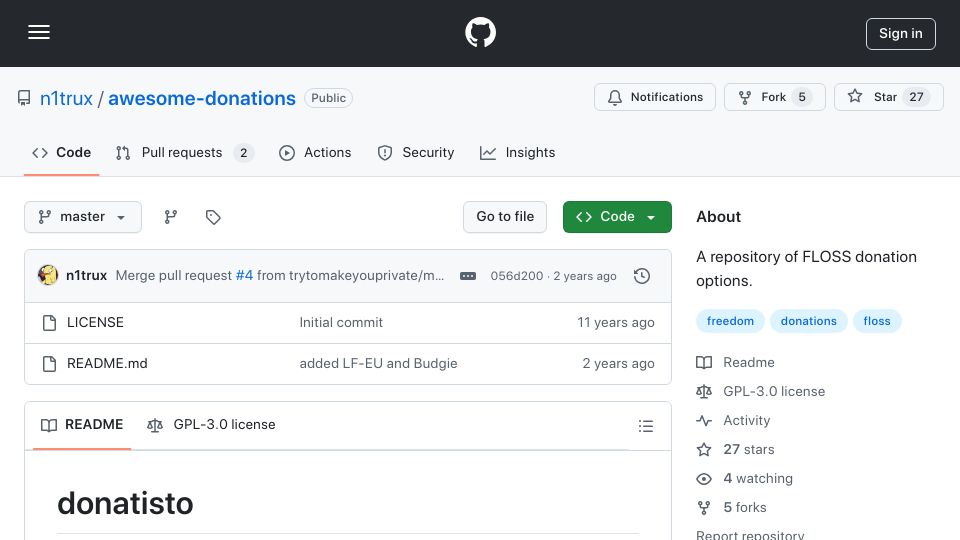Viewport: 960px width, 540px height.
Task: Go to the GitHub homepage via the logo
Action: [x=480, y=32]
